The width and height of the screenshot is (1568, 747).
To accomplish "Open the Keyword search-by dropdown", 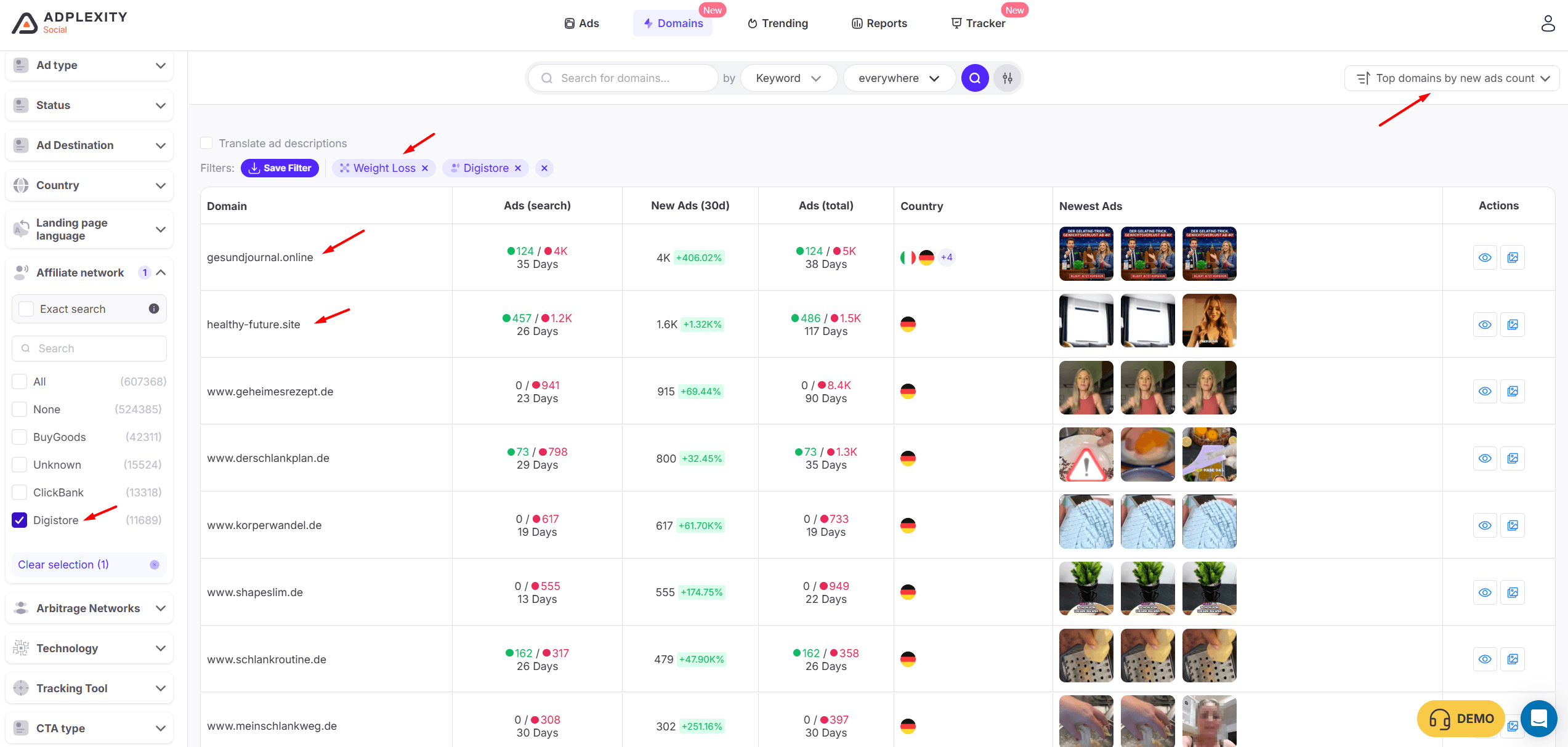I will pos(788,78).
